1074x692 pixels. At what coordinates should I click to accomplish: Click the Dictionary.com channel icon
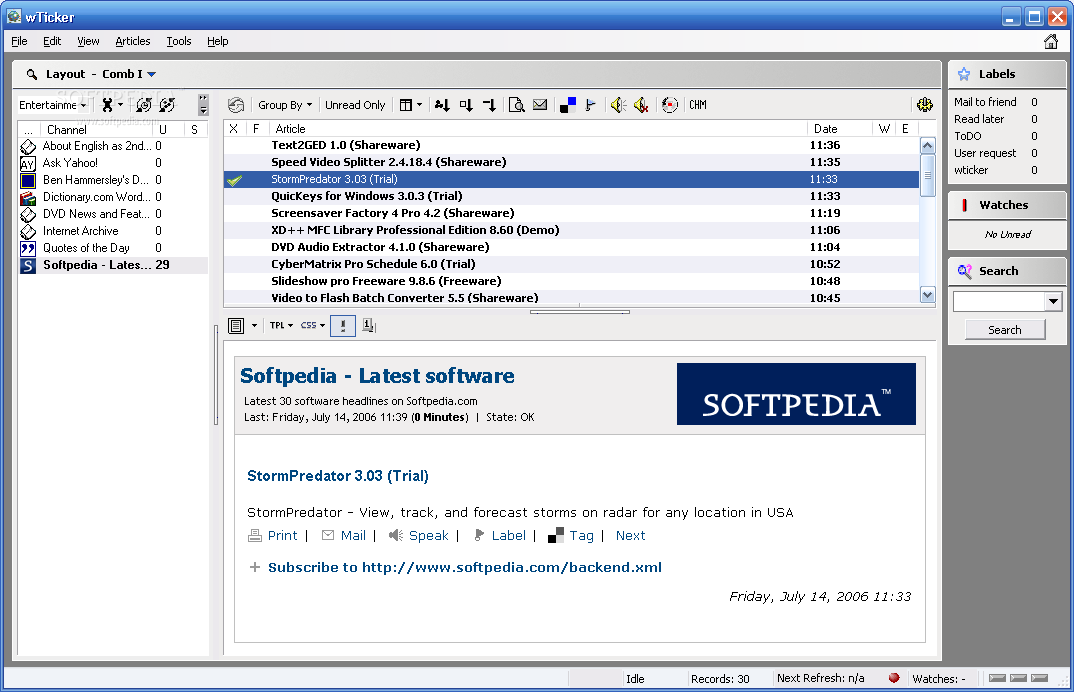coord(27,197)
